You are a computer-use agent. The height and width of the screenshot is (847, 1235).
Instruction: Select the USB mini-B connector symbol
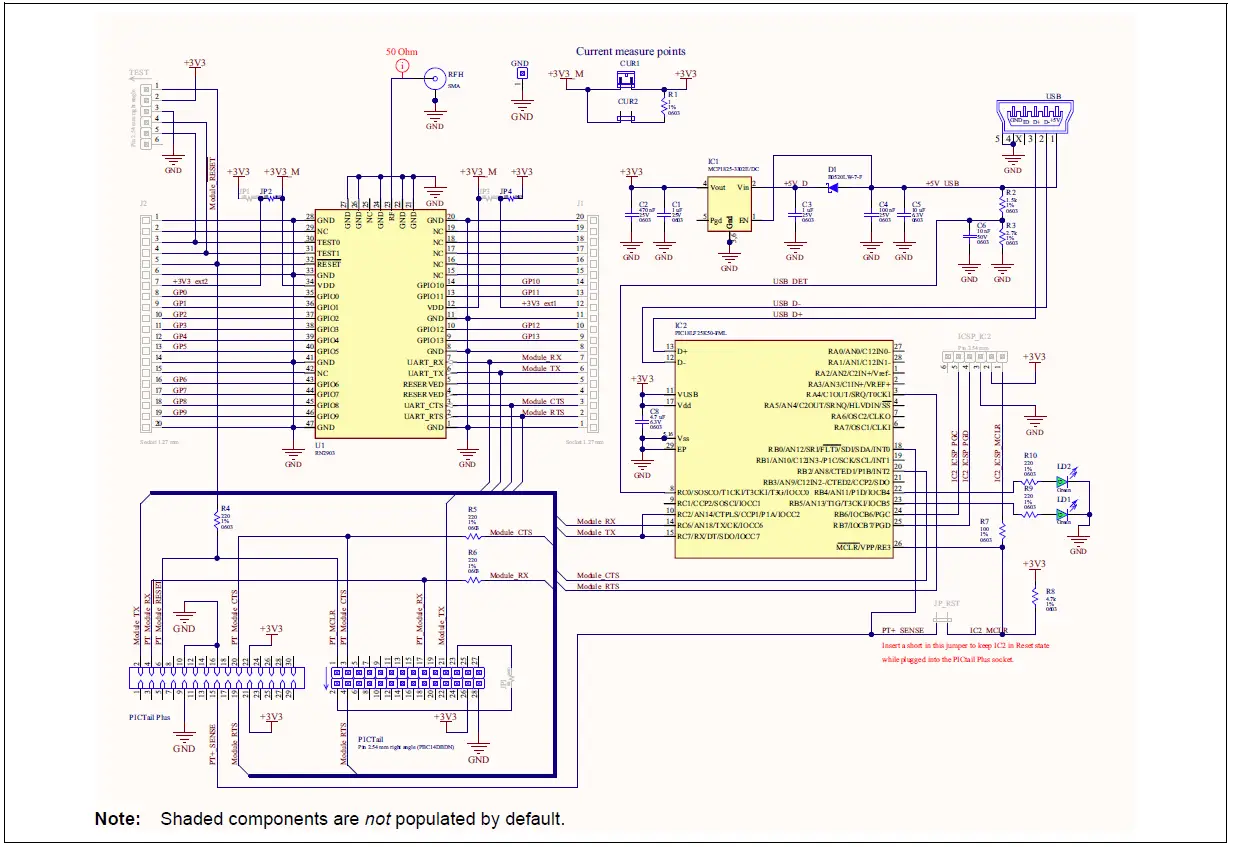(1035, 115)
